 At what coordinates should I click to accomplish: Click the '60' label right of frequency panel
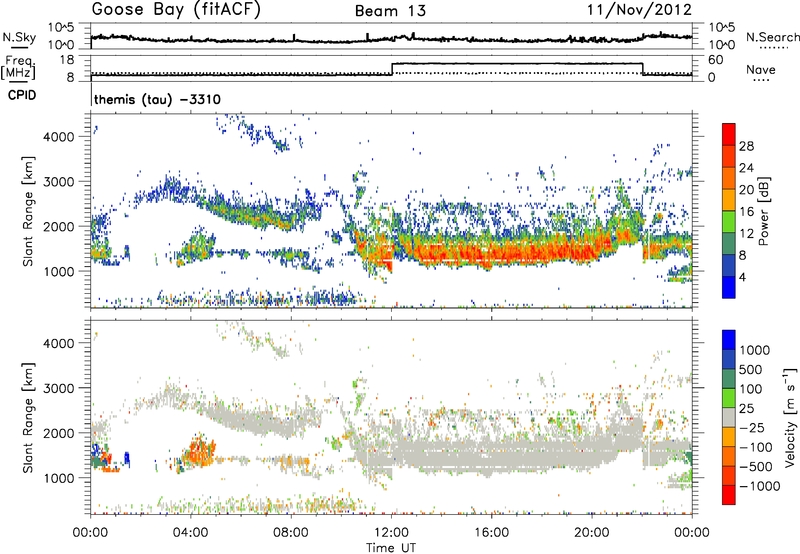tap(716, 60)
